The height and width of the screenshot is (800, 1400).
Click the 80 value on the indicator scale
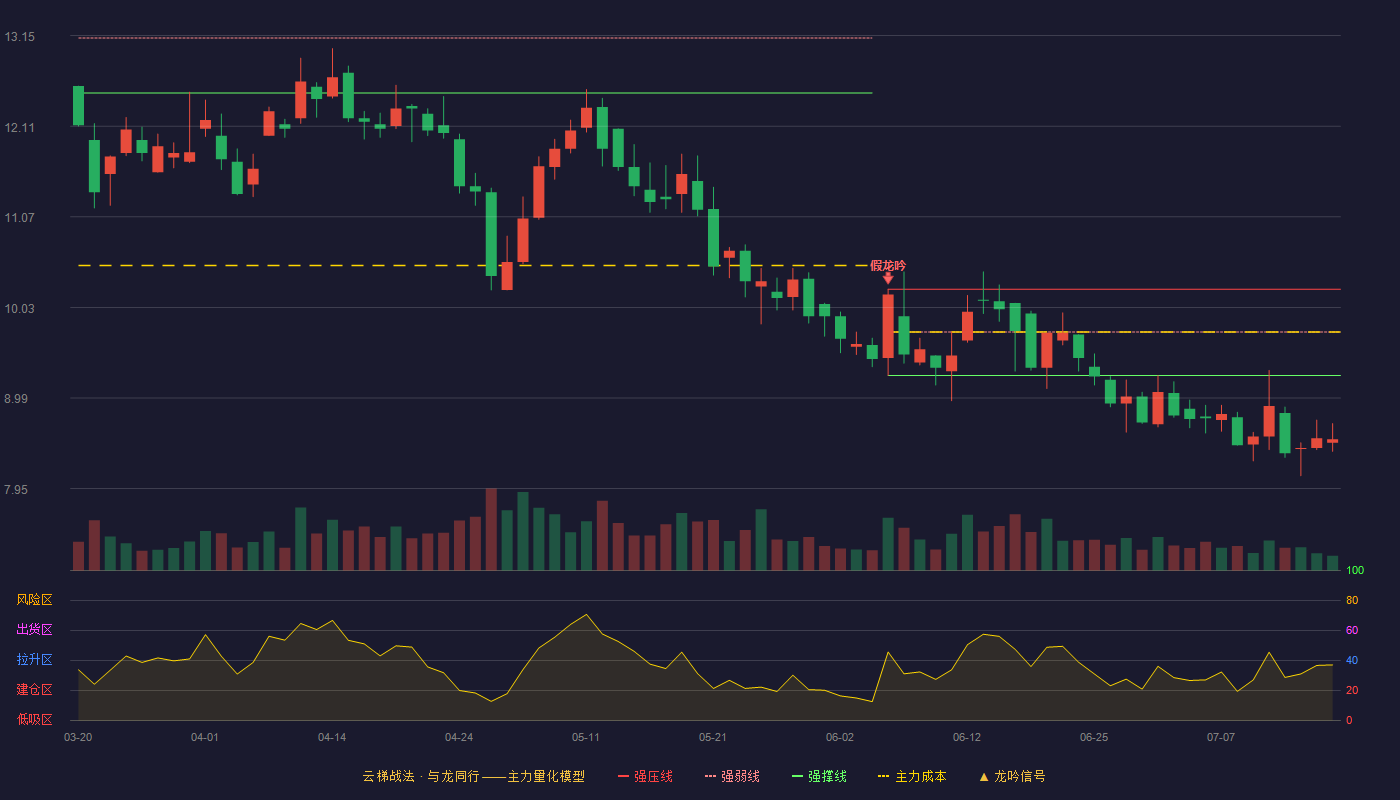pyautogui.click(x=1352, y=600)
